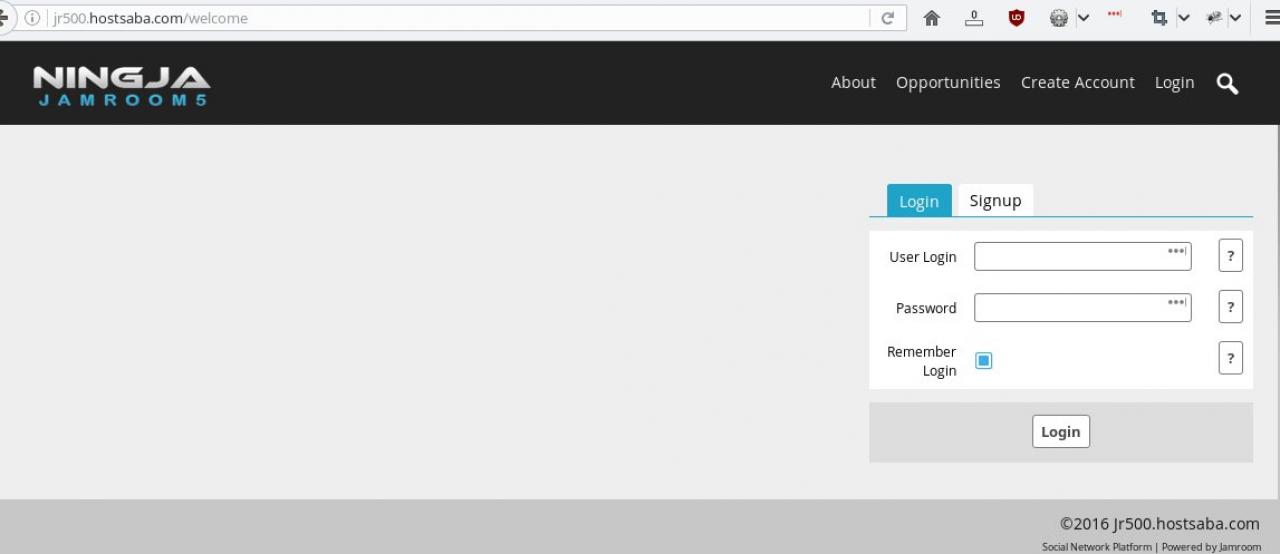Expand the crop screenshot tool dropdown arrow
The height and width of the screenshot is (554, 1280).
pyautogui.click(x=1183, y=18)
